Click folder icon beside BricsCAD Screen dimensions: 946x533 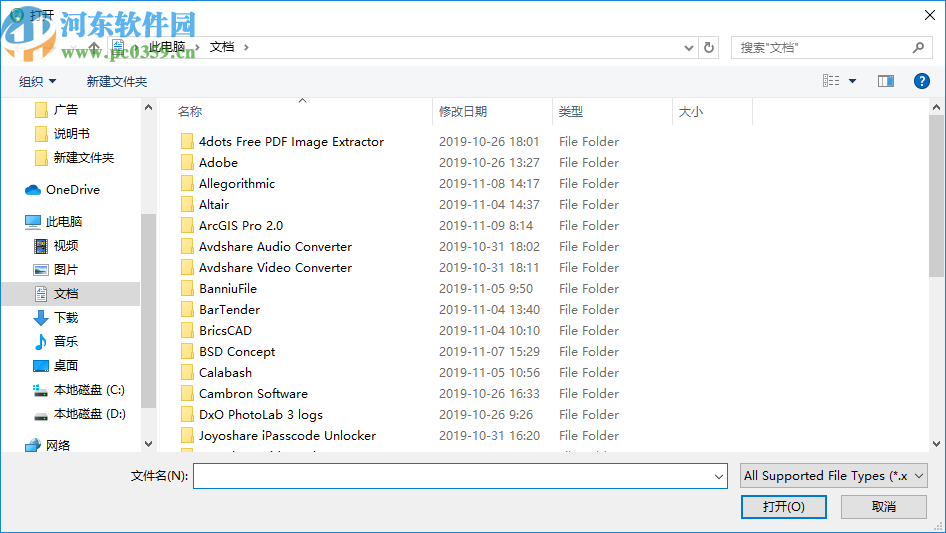(187, 331)
